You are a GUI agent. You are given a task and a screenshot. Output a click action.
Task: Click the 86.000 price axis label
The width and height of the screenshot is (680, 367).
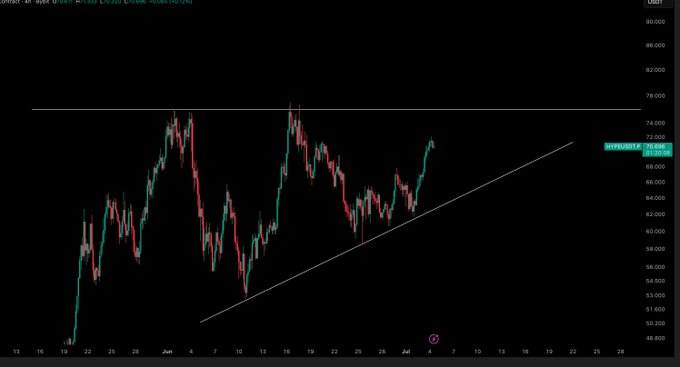(655, 46)
